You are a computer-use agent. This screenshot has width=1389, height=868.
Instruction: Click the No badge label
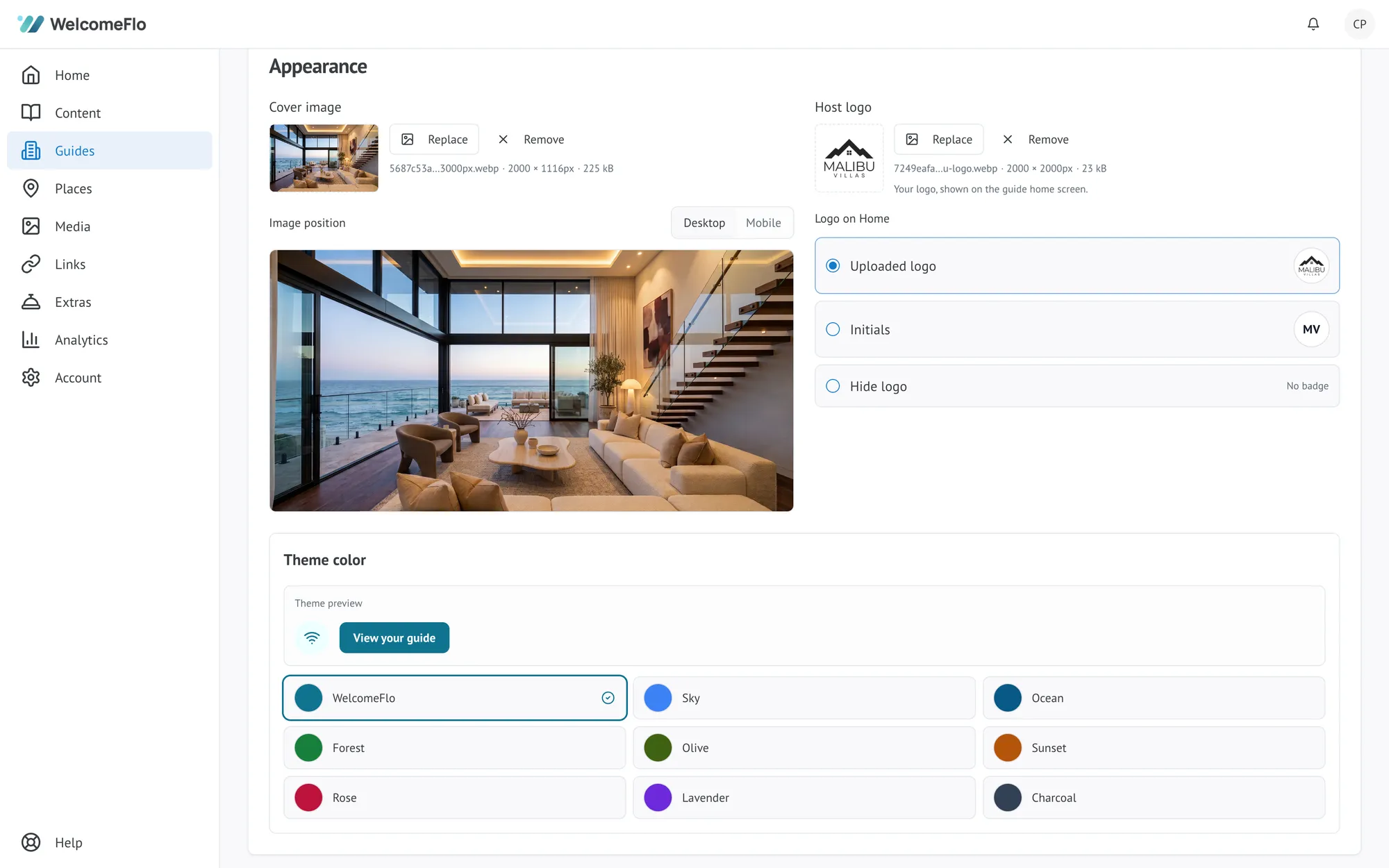point(1307,386)
